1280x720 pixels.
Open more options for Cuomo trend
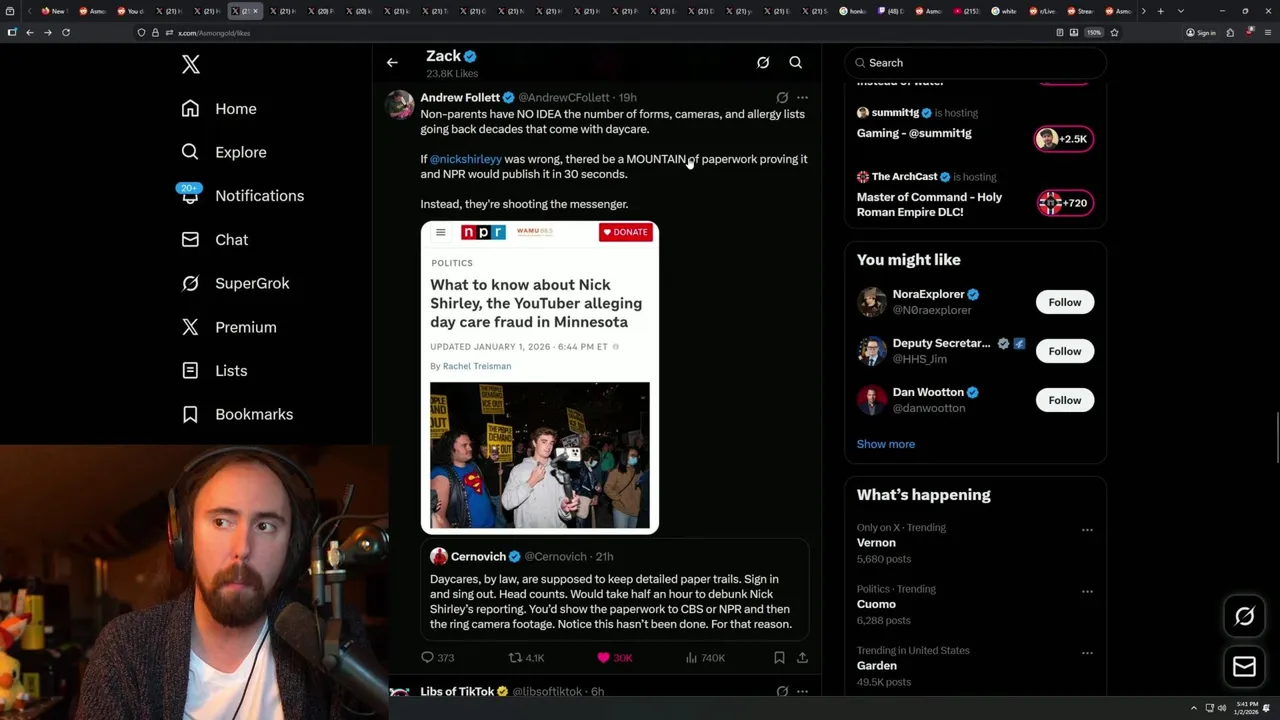[1087, 591]
